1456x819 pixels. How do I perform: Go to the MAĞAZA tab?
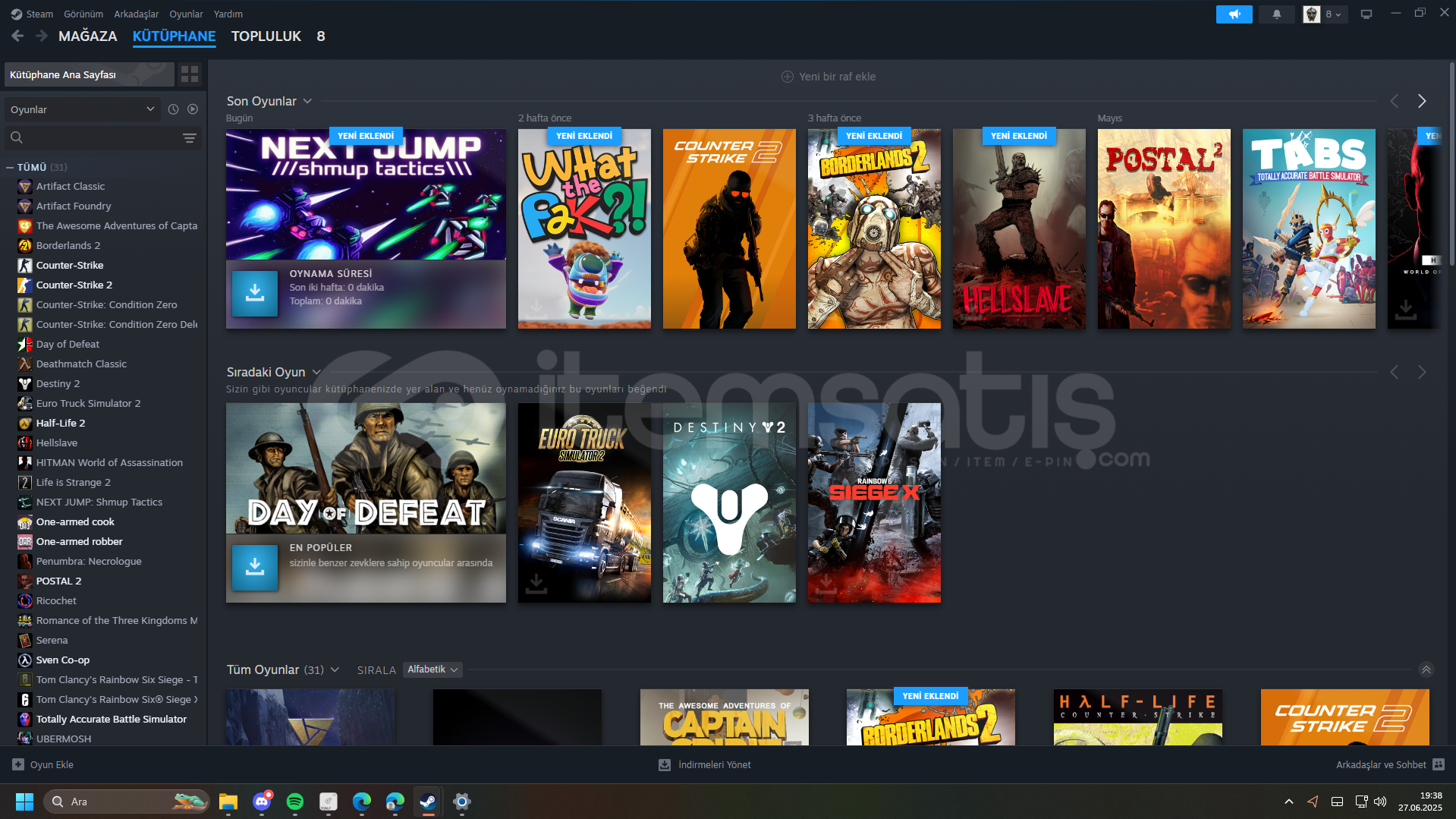[88, 36]
